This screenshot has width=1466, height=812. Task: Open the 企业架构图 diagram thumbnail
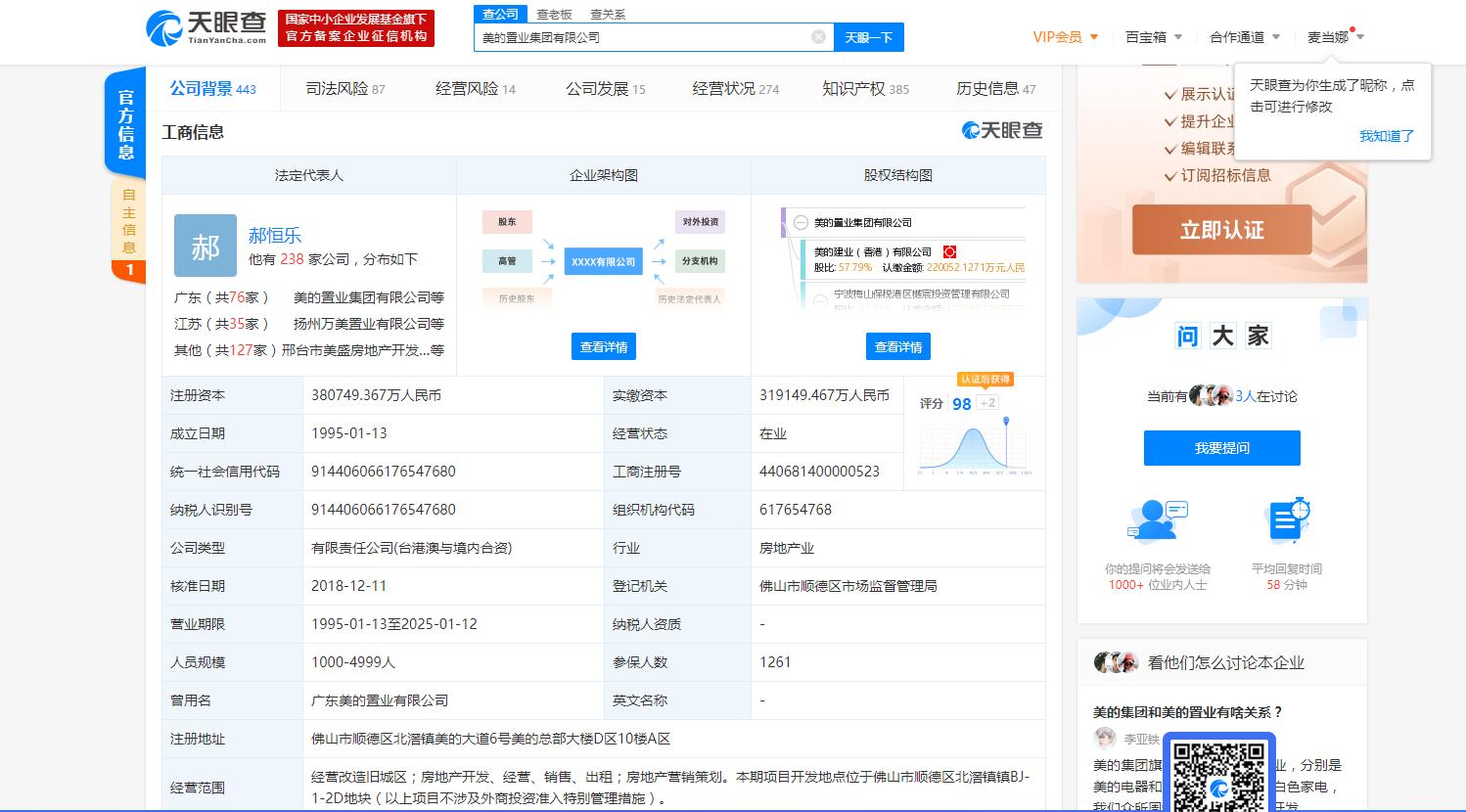[604, 259]
